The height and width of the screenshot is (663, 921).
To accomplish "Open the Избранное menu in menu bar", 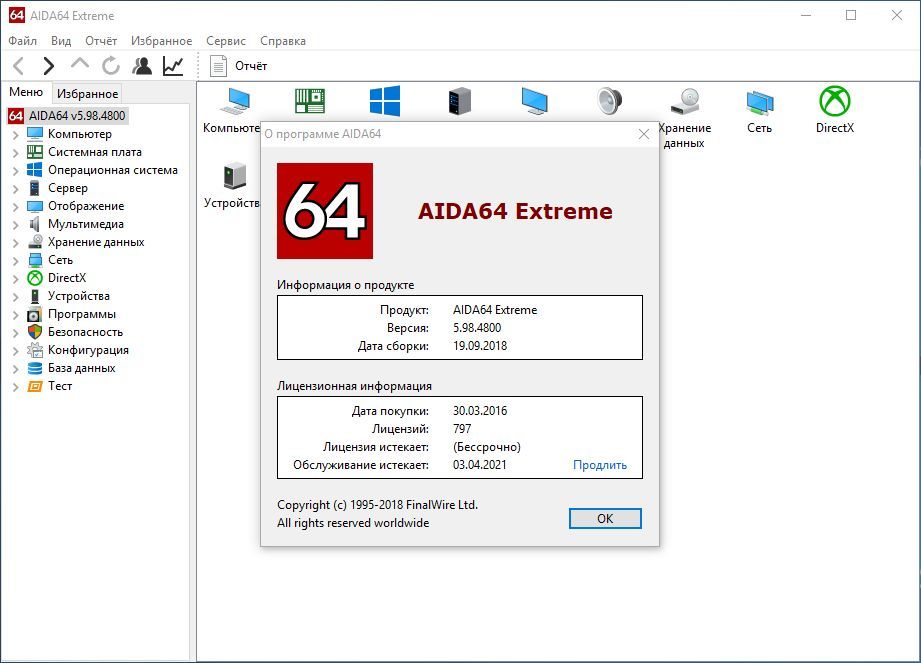I will [x=162, y=41].
